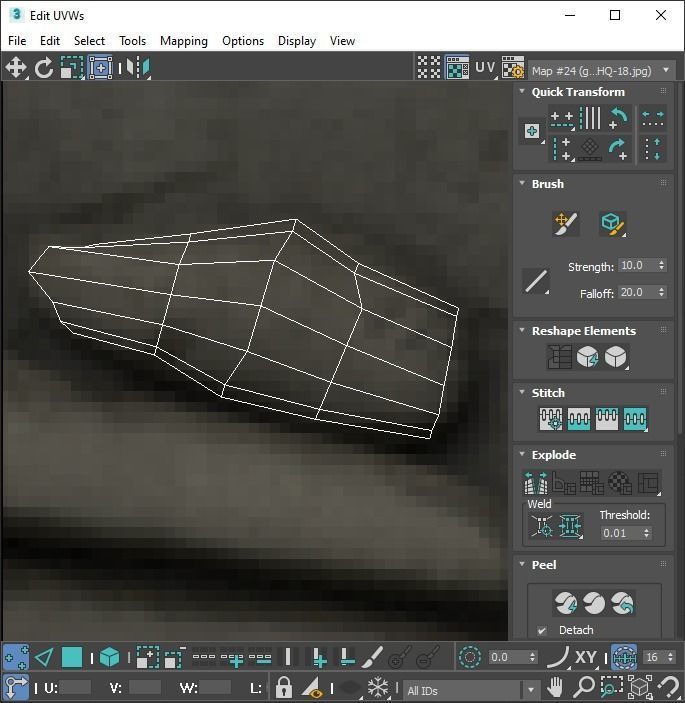Click the Relax Custom icon

pos(616,357)
